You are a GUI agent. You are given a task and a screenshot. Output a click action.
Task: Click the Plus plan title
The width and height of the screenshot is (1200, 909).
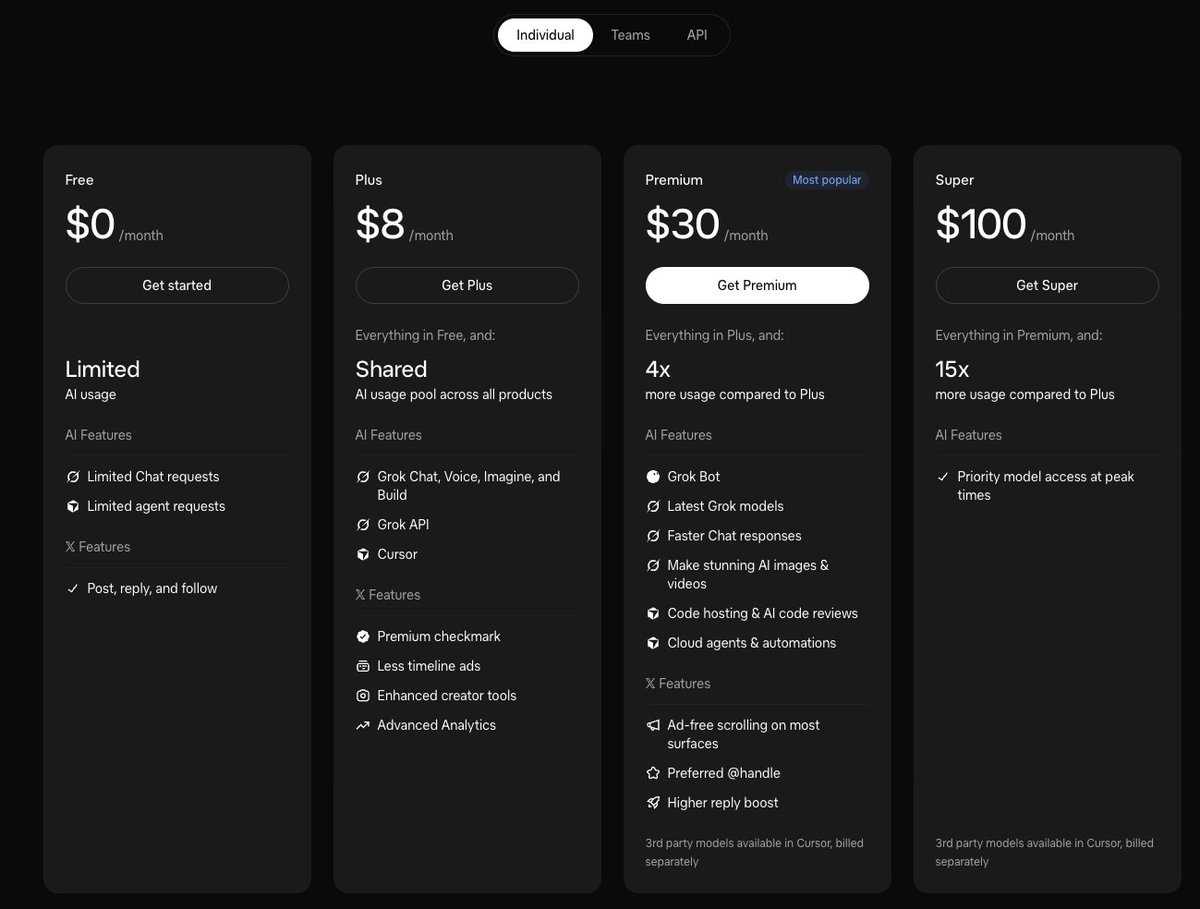pyautogui.click(x=369, y=180)
